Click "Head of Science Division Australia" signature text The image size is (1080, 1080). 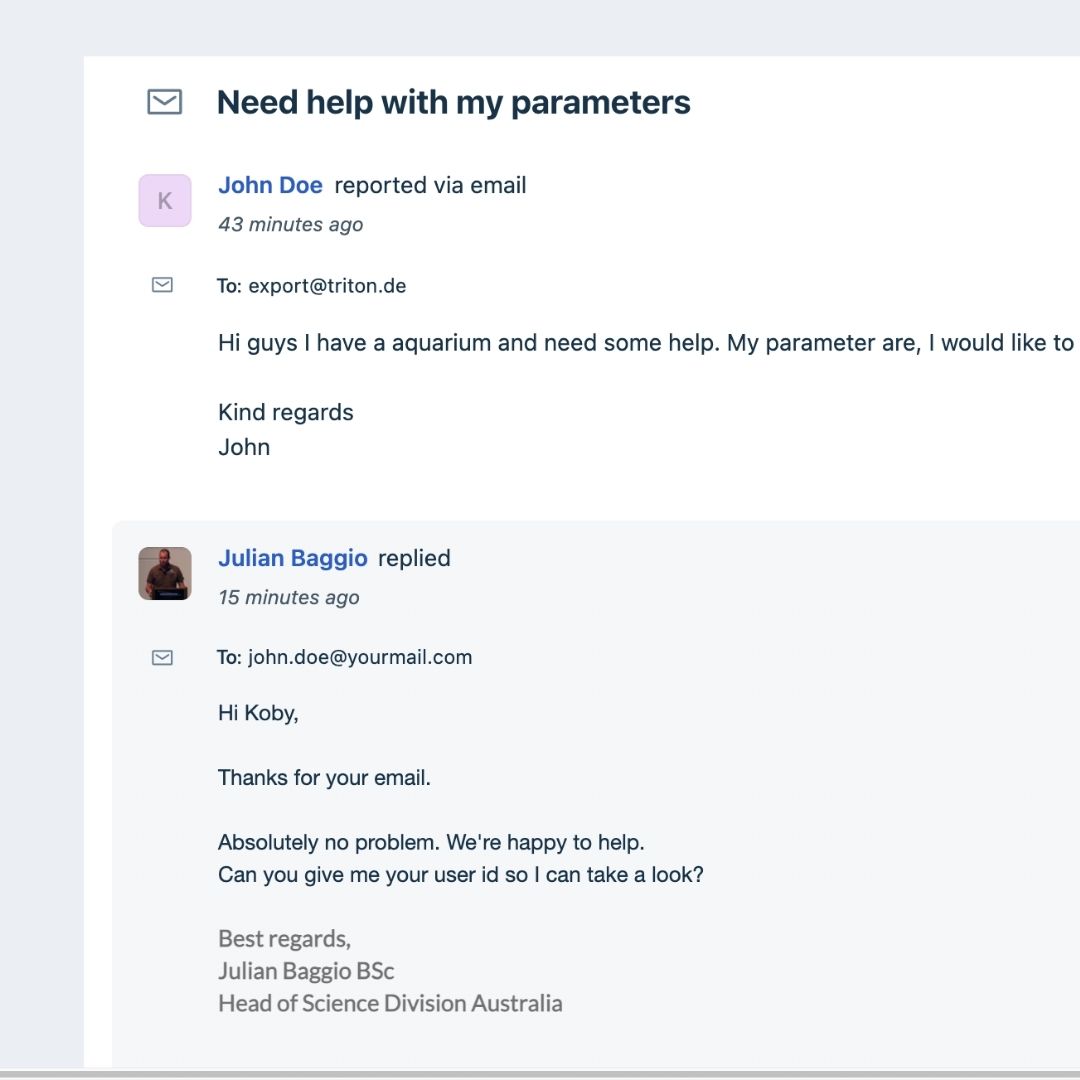tap(390, 1003)
